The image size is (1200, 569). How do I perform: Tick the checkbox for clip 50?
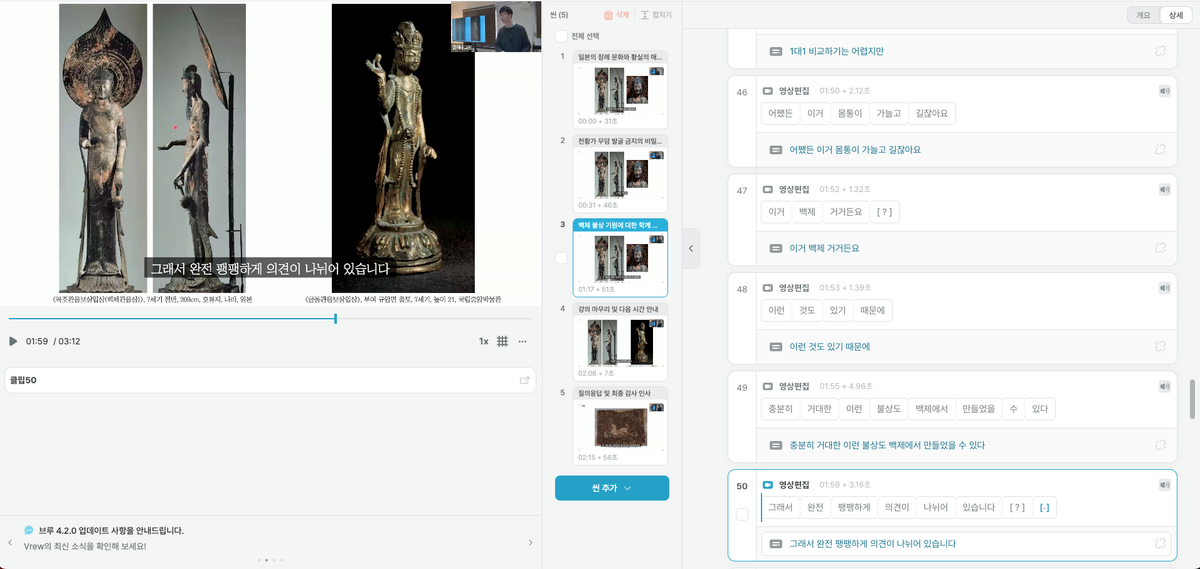(x=742, y=515)
